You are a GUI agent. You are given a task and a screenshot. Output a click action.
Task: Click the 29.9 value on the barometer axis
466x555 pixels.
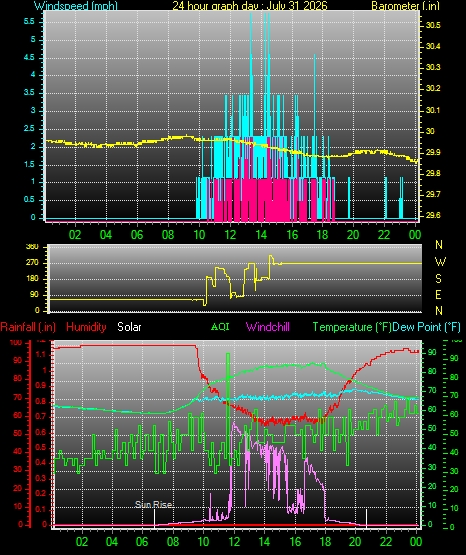point(433,152)
